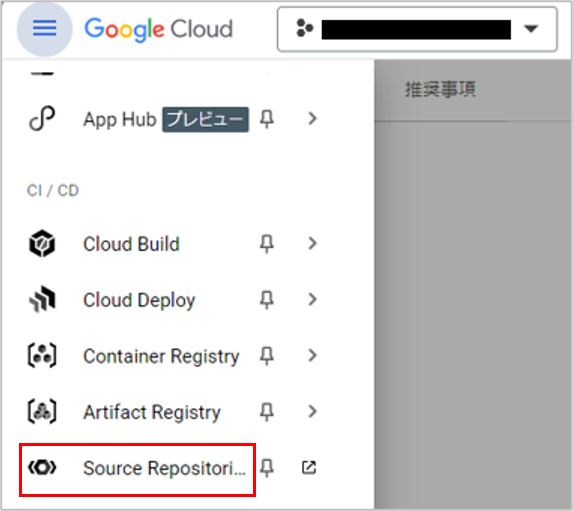Open the project selector dropdown
Screen dimensions: 573x511
click(417, 29)
